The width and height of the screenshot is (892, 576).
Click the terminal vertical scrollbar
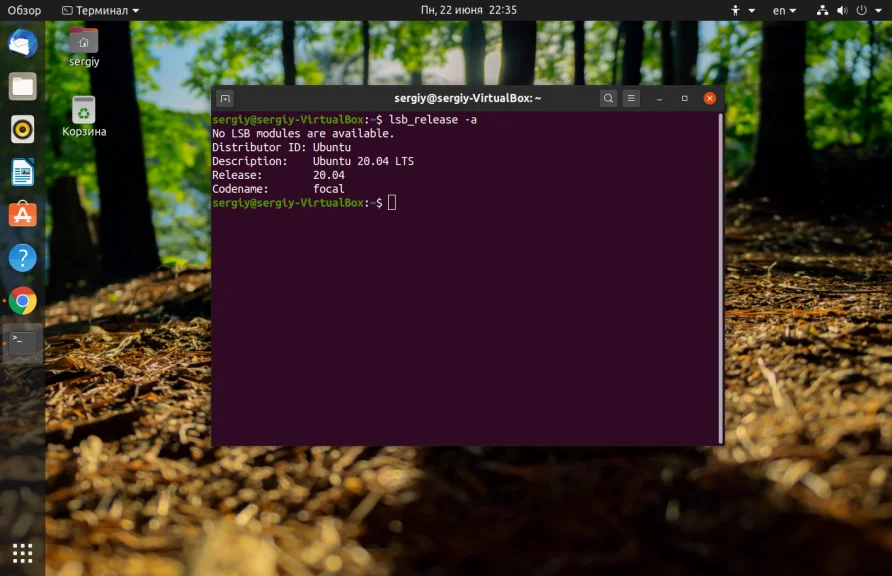point(721,278)
